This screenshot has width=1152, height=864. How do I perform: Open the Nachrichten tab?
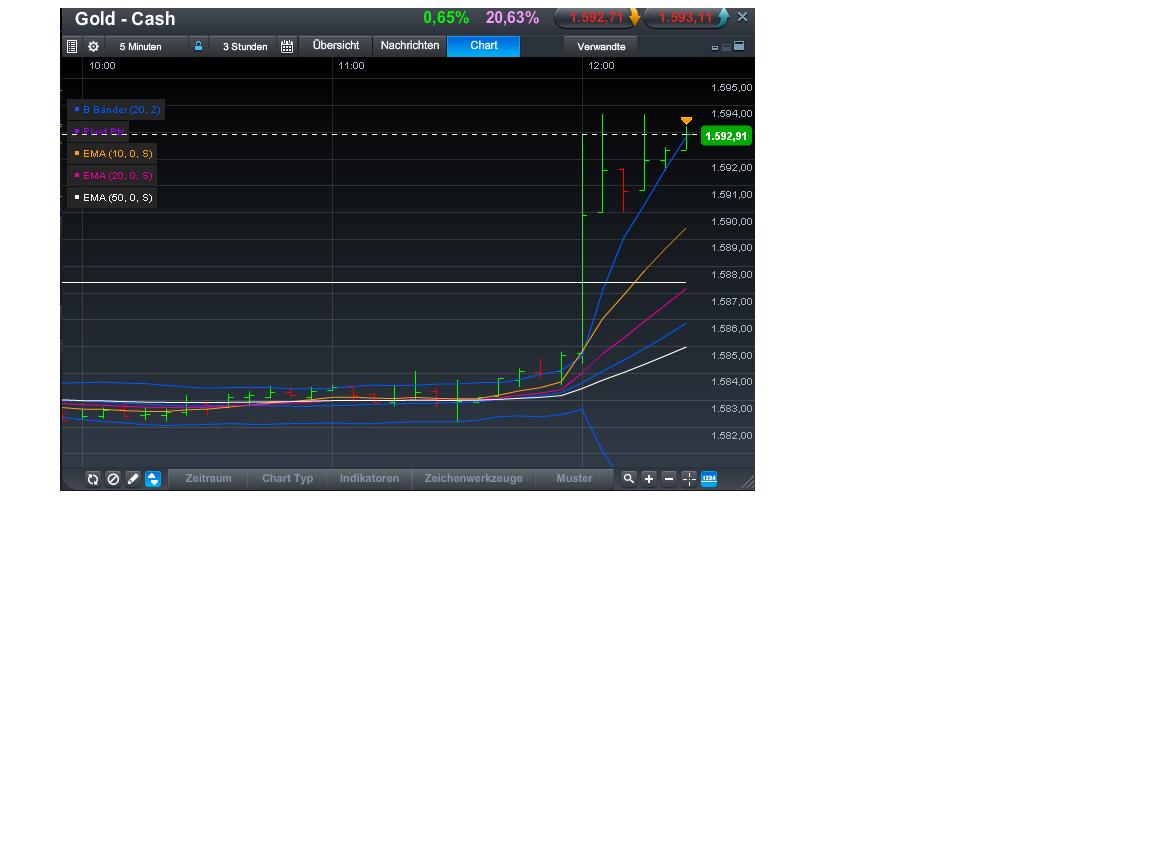[x=409, y=45]
